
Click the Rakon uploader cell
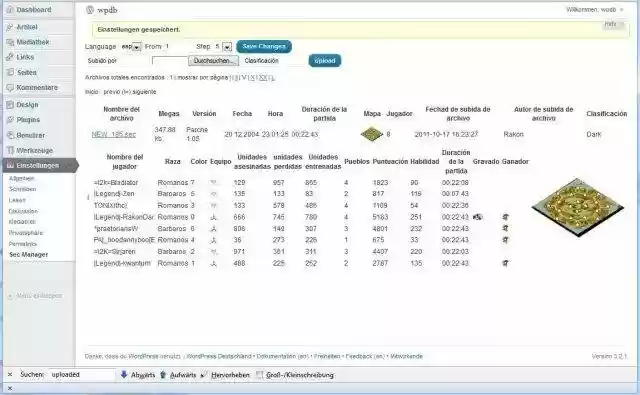[x=513, y=134]
